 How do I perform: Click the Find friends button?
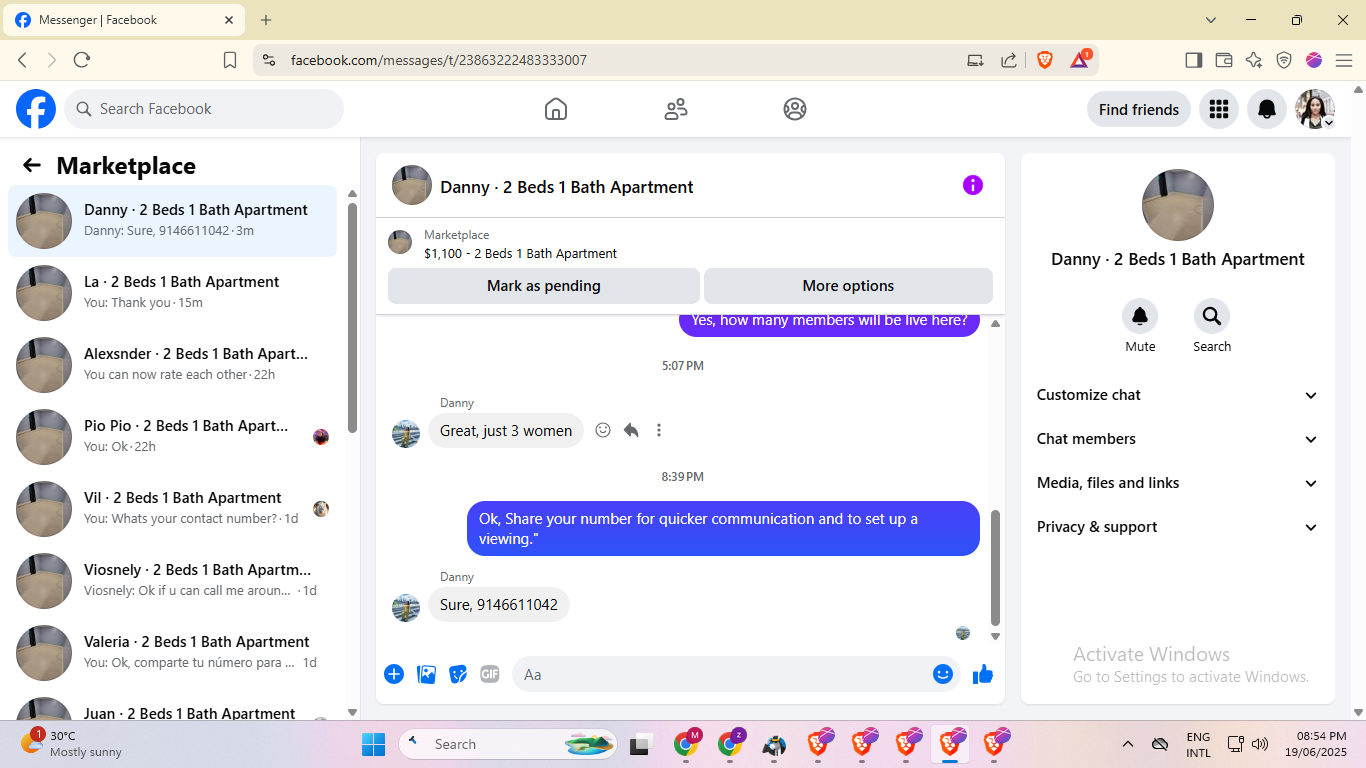pyautogui.click(x=1139, y=109)
